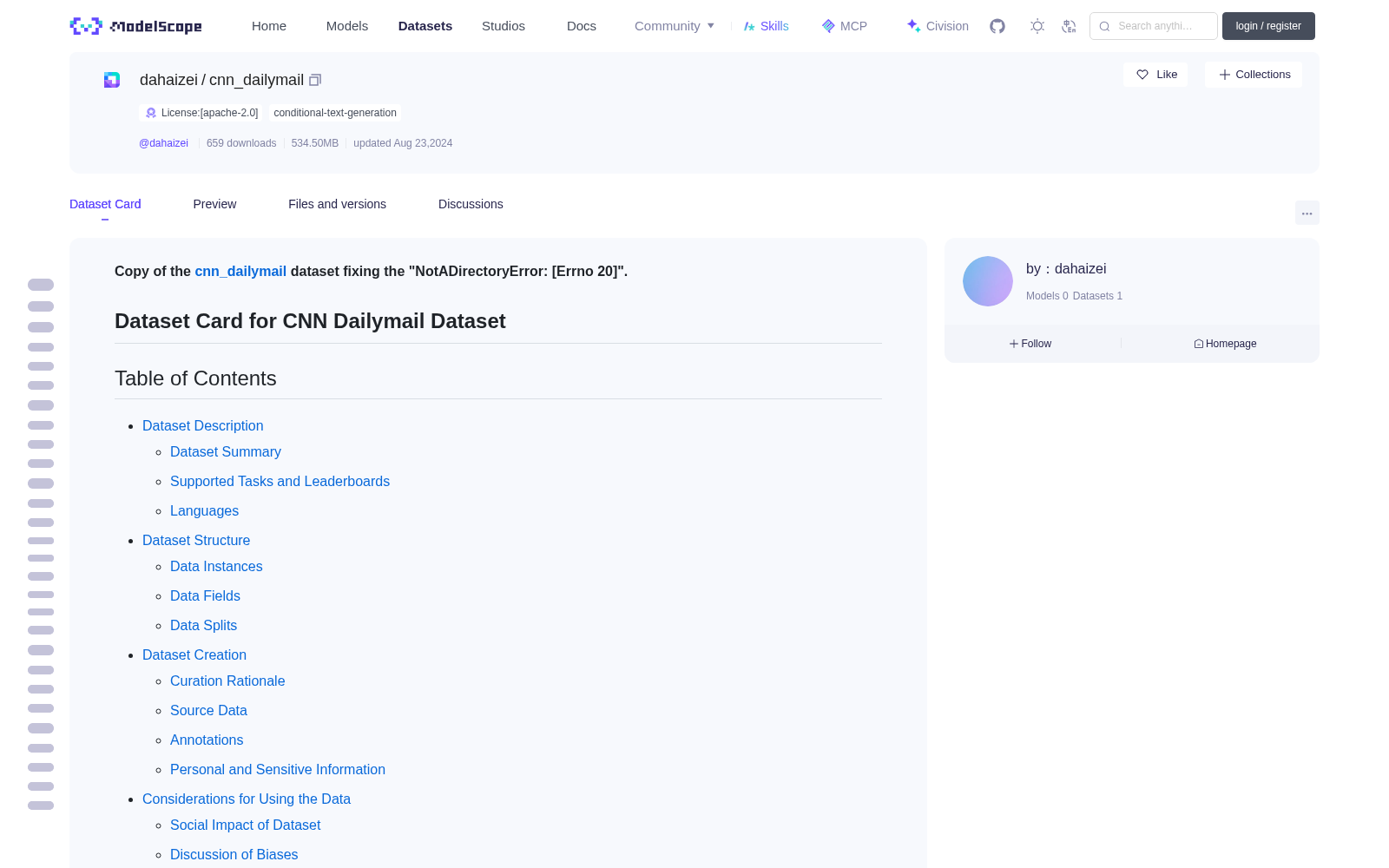Click the '534.50MB' size text

(x=315, y=143)
